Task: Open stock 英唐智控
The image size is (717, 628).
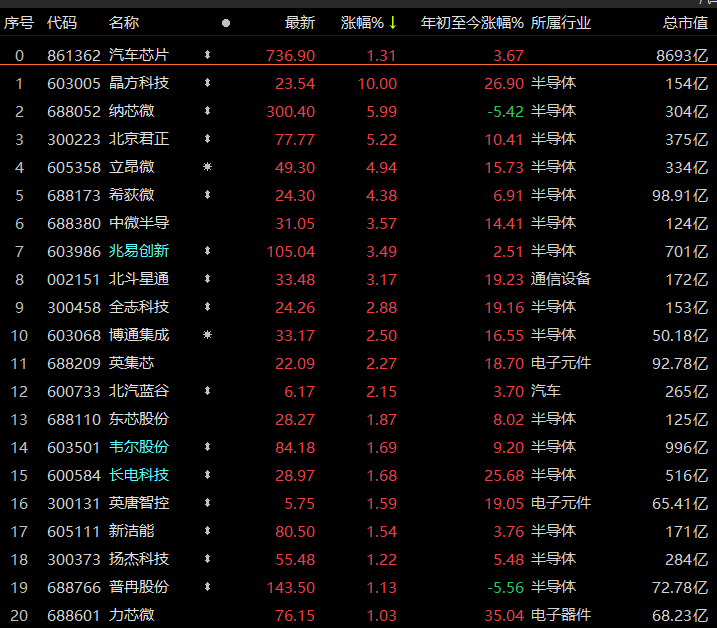Action: tap(139, 503)
